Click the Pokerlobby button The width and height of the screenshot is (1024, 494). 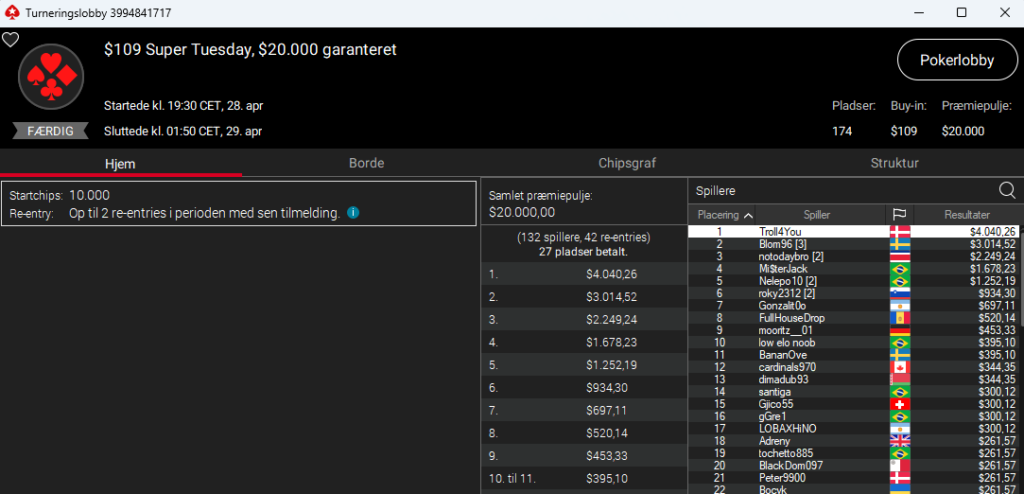pyautogui.click(x=957, y=60)
